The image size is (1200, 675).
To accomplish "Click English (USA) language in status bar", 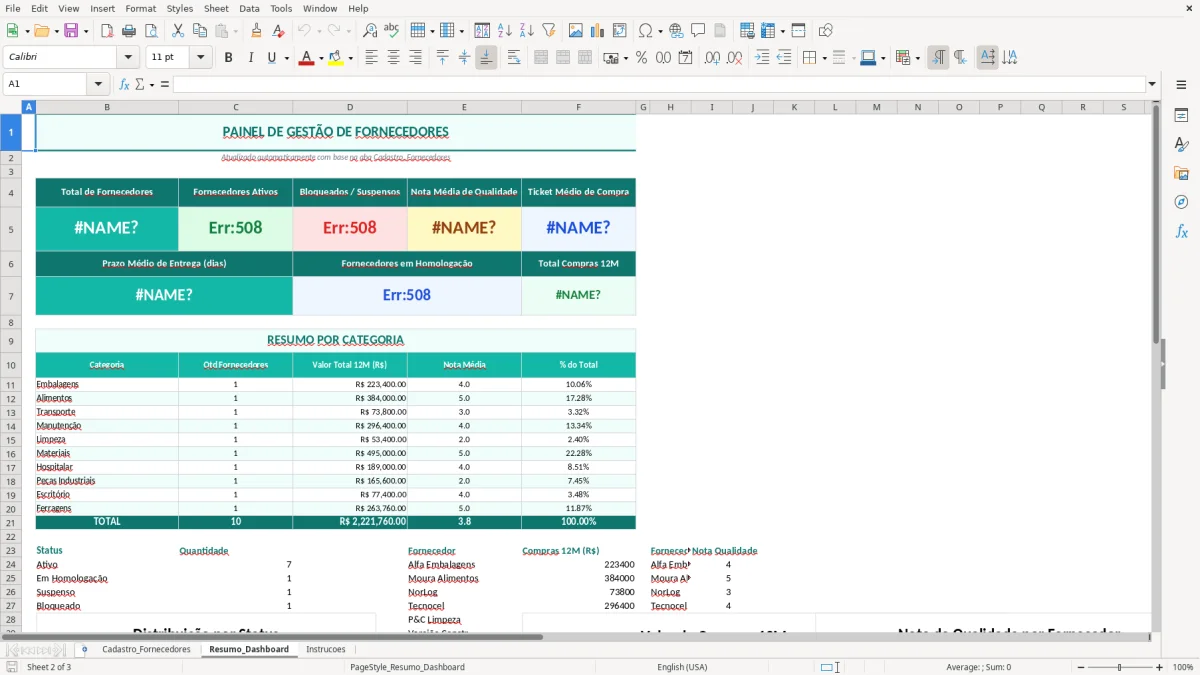I will 682,667.
